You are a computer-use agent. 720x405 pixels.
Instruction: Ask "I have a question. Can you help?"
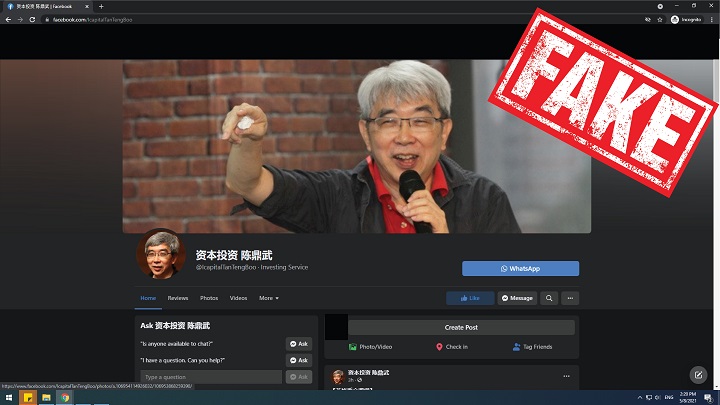tap(299, 360)
